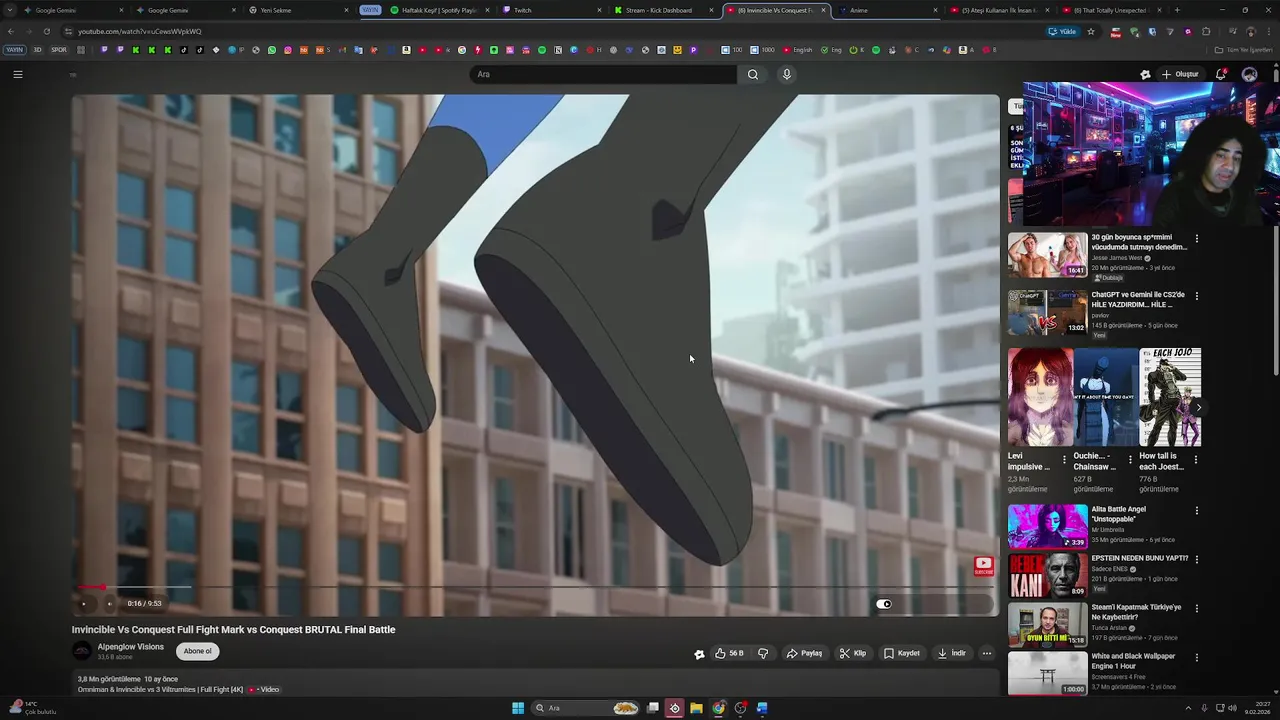Open options for EPSTEIN NEDEN BUNU YAPTI video
Viewport: 1280px width, 720px height.
click(1196, 559)
